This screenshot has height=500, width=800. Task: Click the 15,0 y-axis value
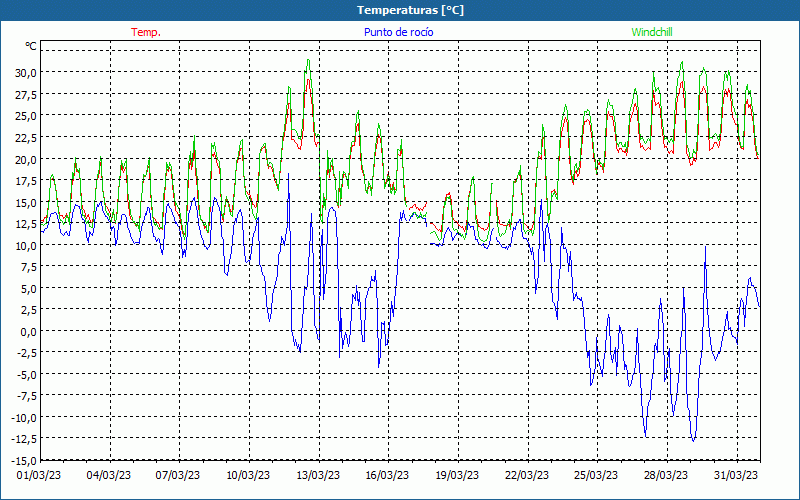coord(26,203)
